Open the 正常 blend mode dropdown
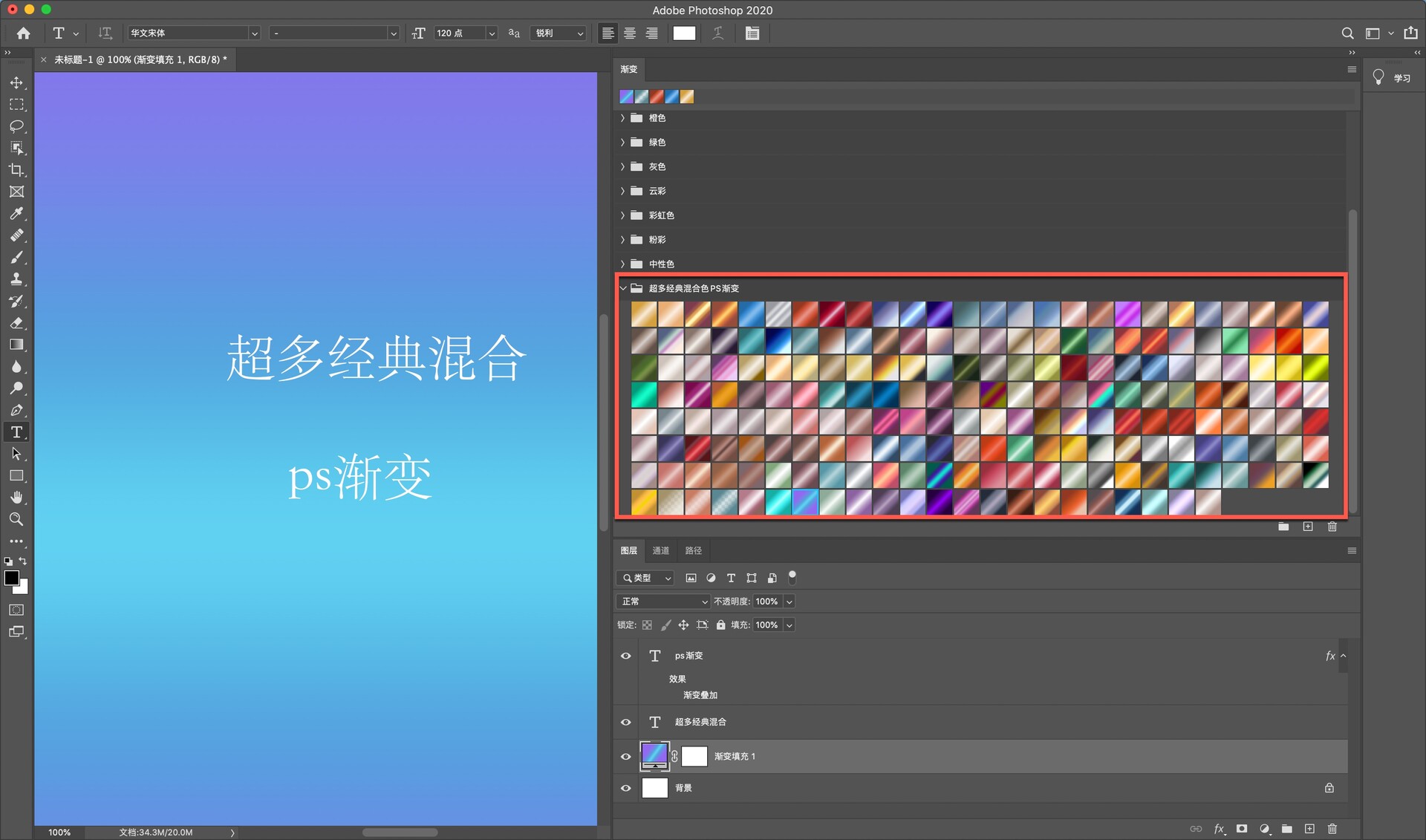 664,602
